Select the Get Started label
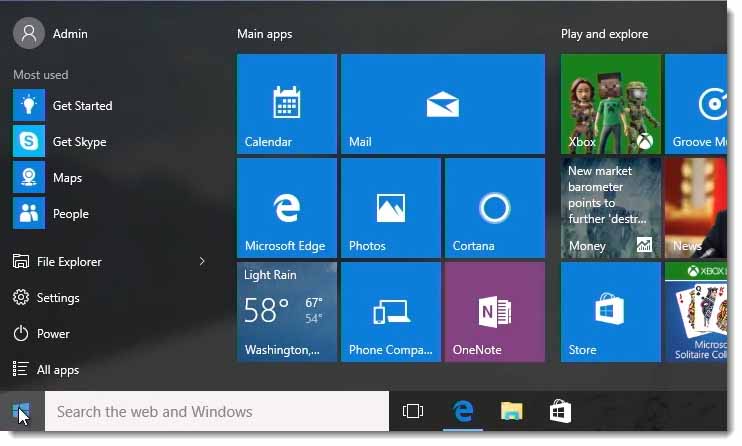Viewport: 742px width, 446px height. (x=82, y=106)
